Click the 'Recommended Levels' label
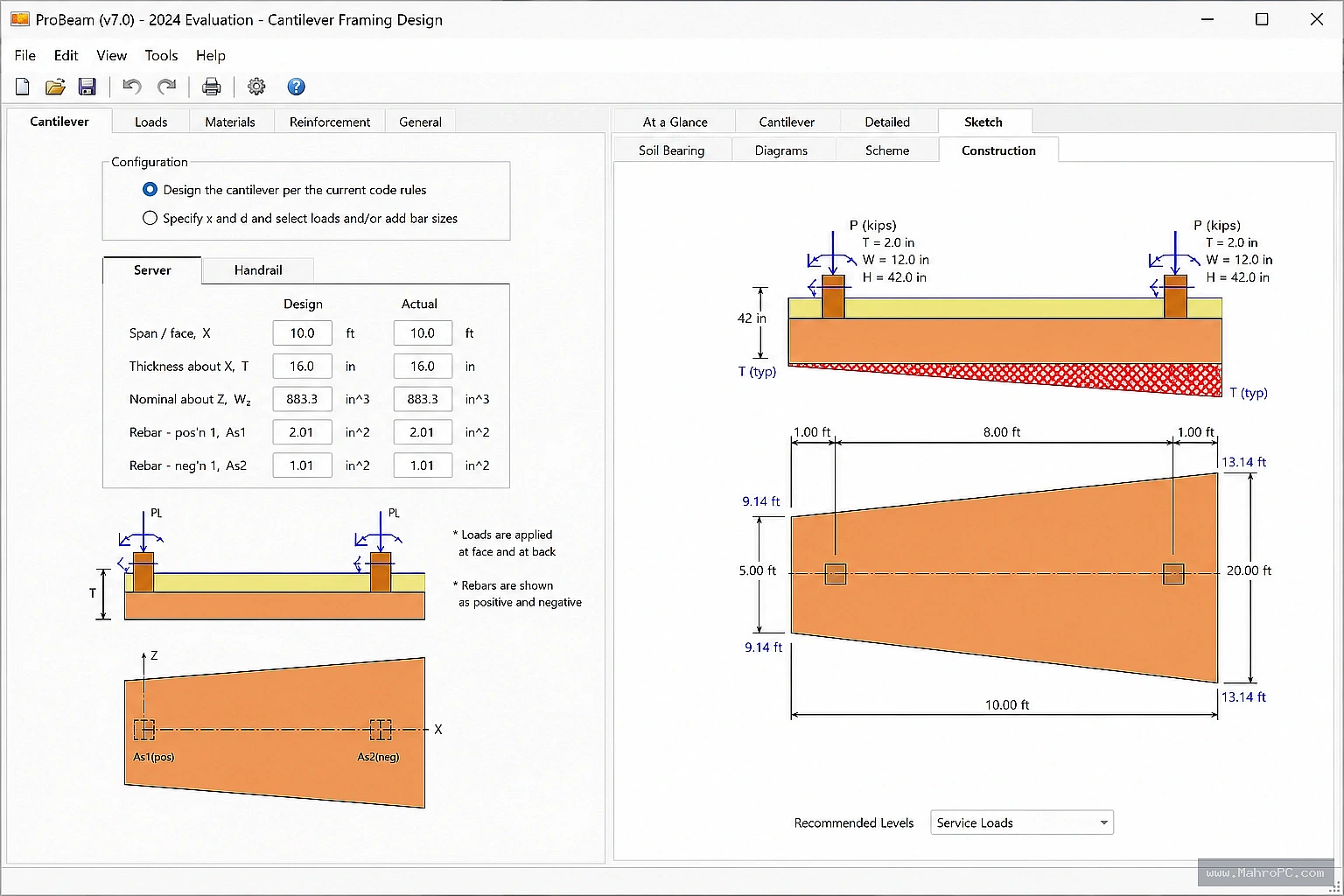 [x=854, y=823]
